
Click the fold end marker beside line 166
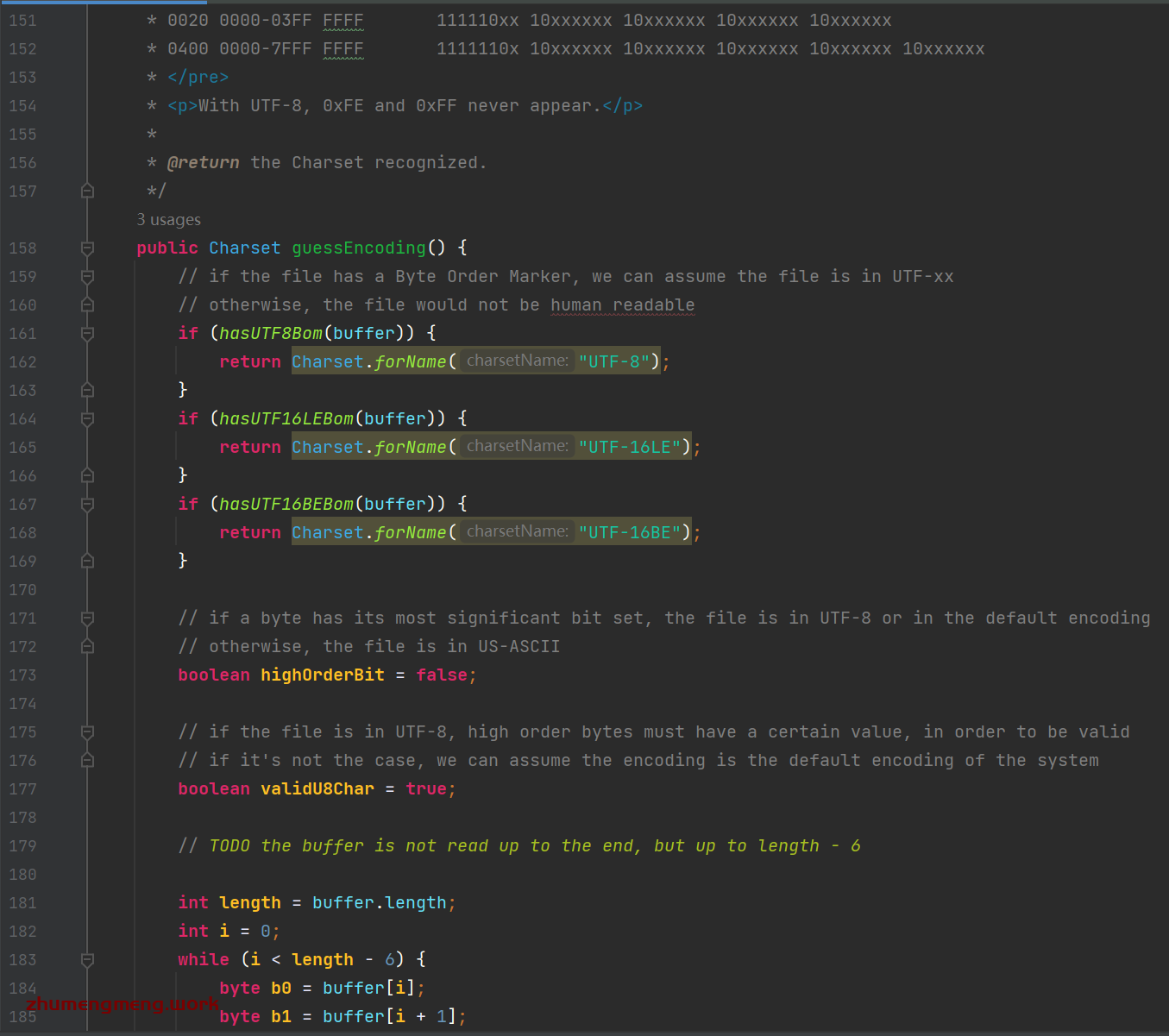(86, 475)
